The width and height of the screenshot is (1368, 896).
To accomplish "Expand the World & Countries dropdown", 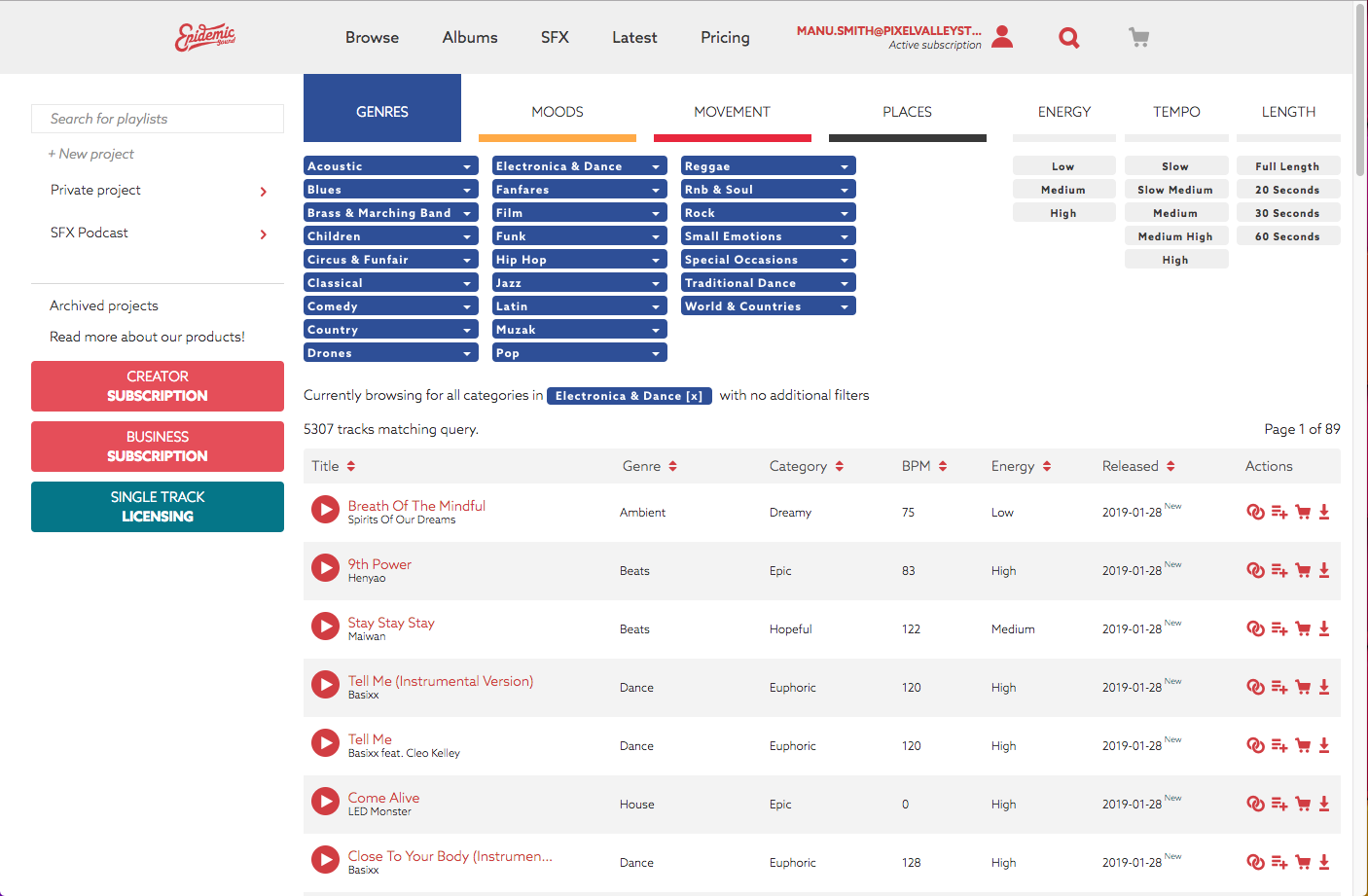I will tap(768, 306).
